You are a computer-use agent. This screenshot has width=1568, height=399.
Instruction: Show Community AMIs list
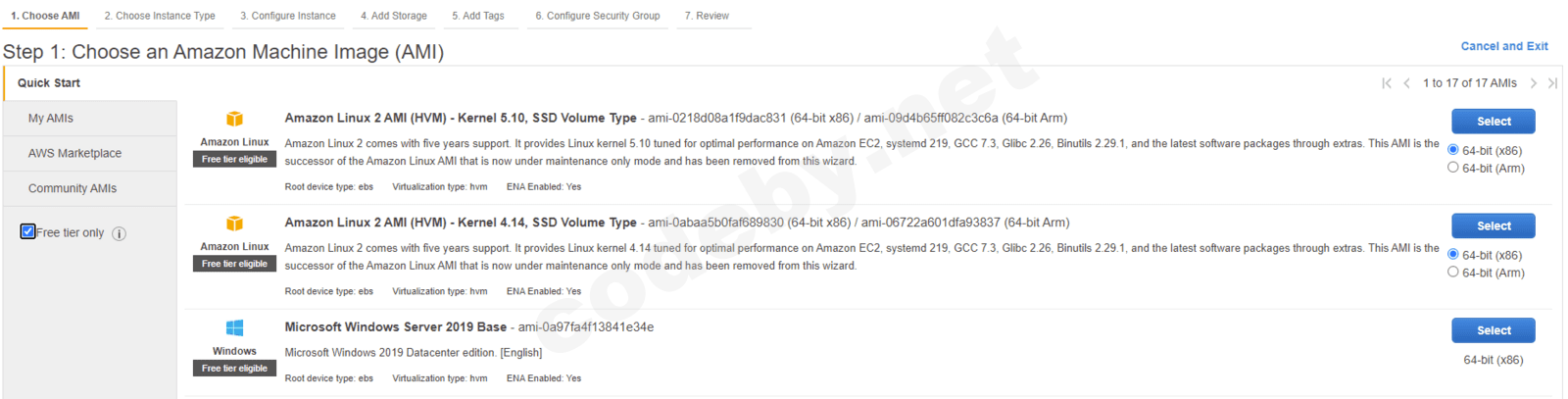pyautogui.click(x=73, y=188)
